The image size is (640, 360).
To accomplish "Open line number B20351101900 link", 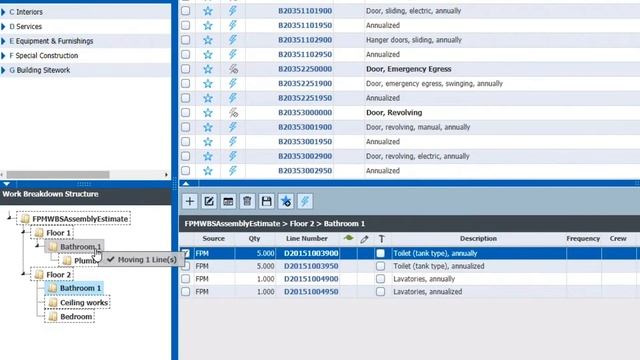I will tap(305, 11).
